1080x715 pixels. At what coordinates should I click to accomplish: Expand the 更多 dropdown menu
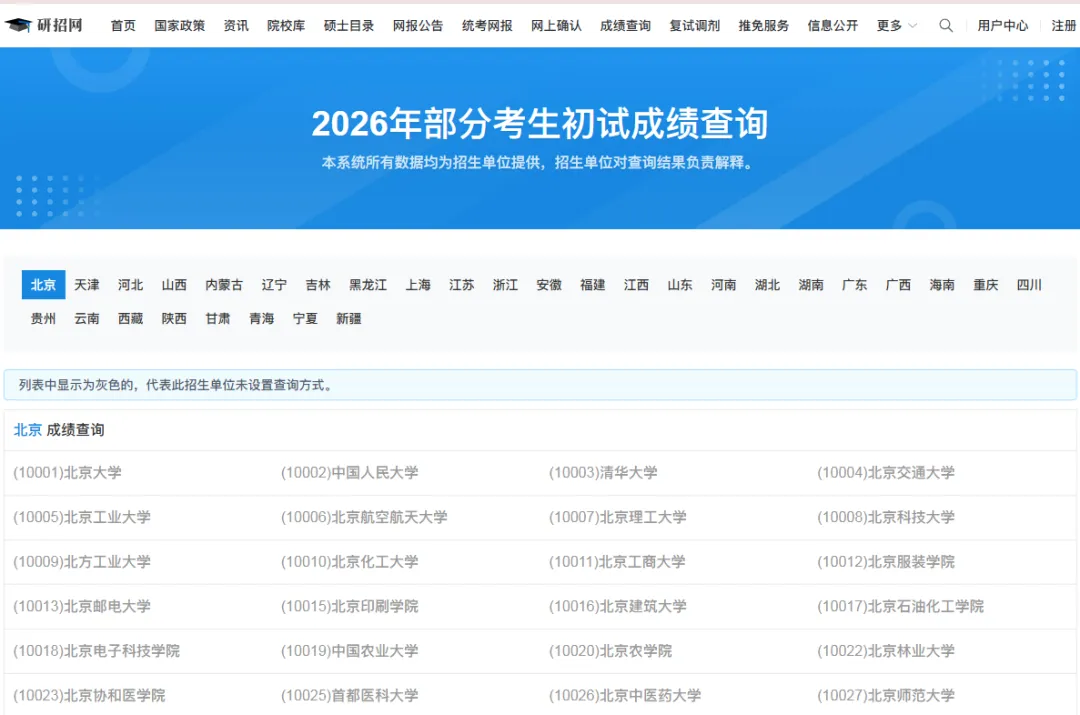pos(896,25)
